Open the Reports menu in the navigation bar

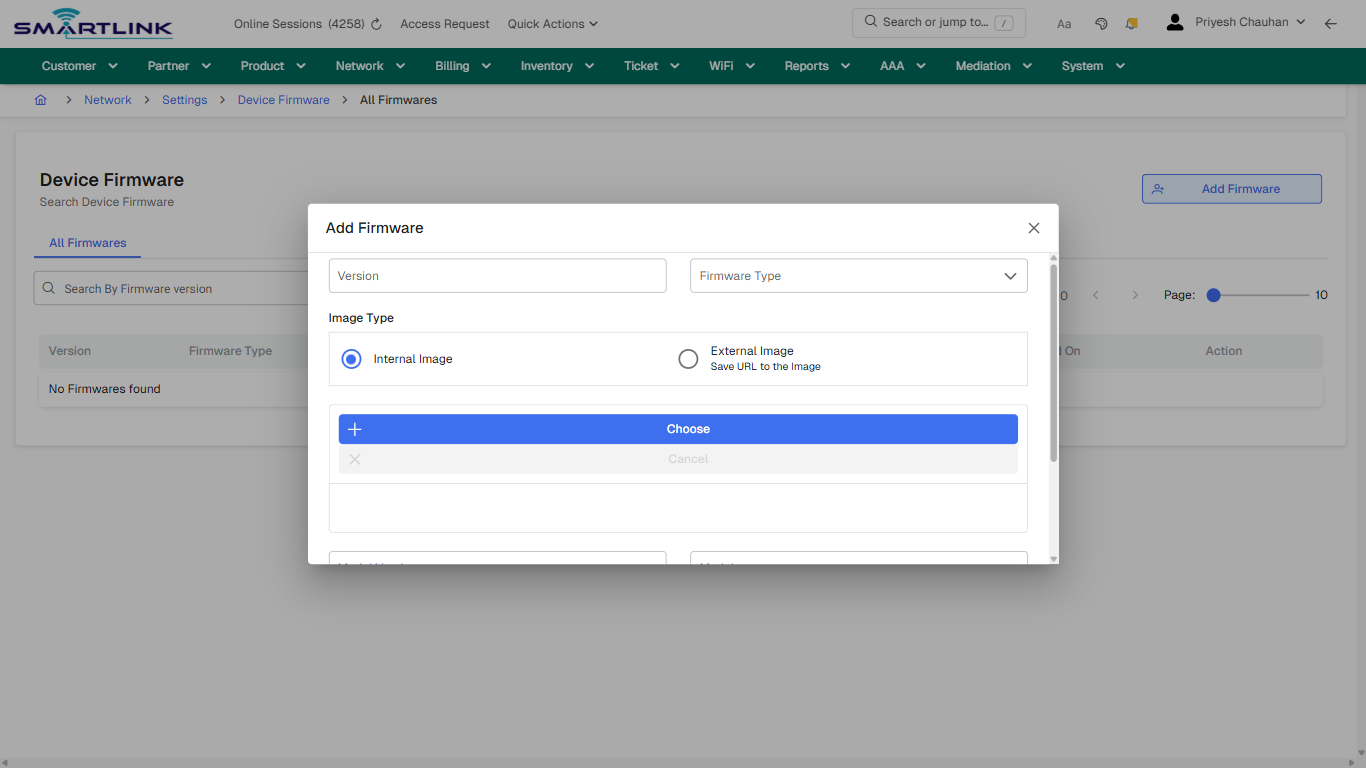coord(816,65)
